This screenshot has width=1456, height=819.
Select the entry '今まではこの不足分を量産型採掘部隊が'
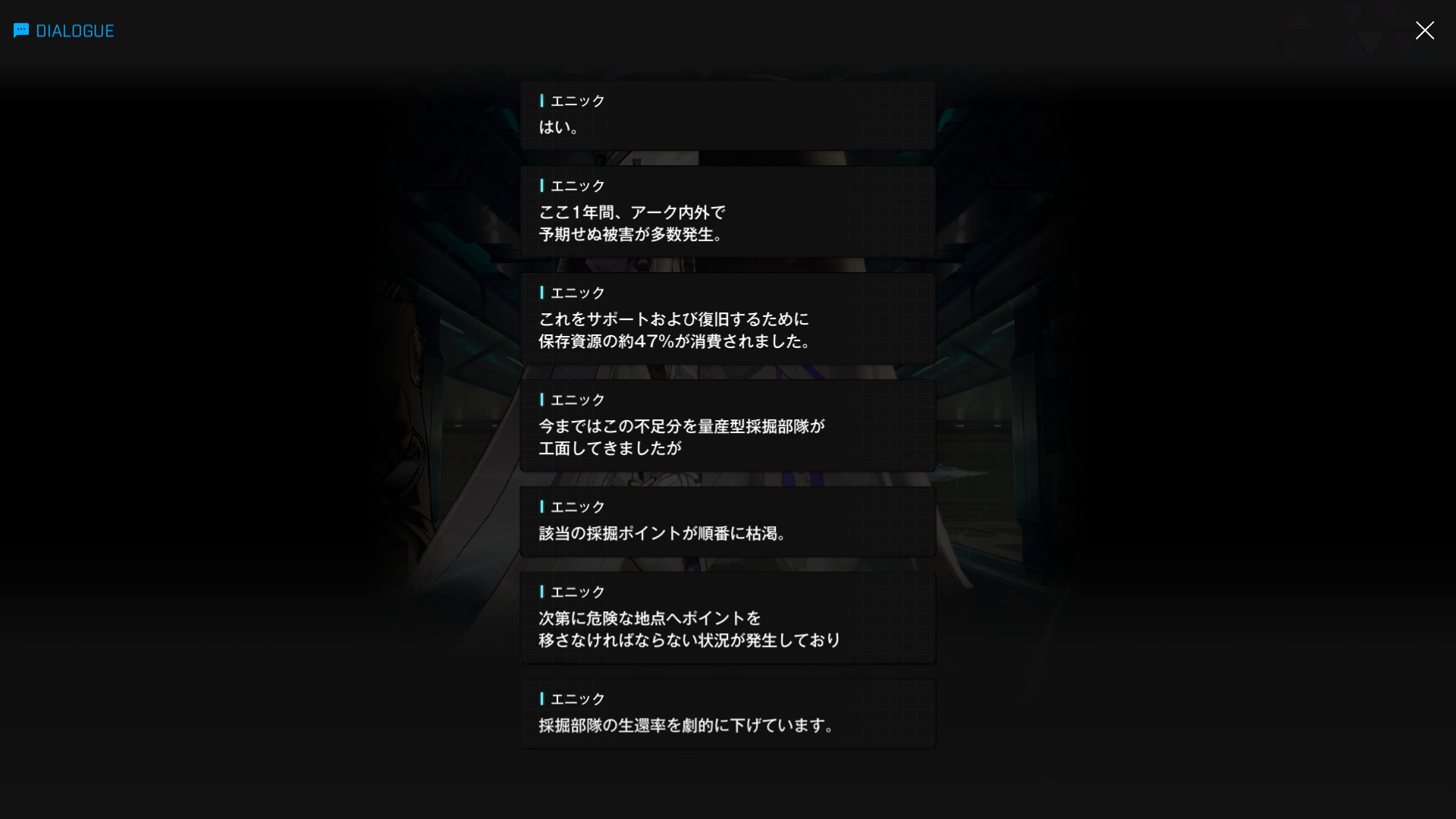pos(728,426)
